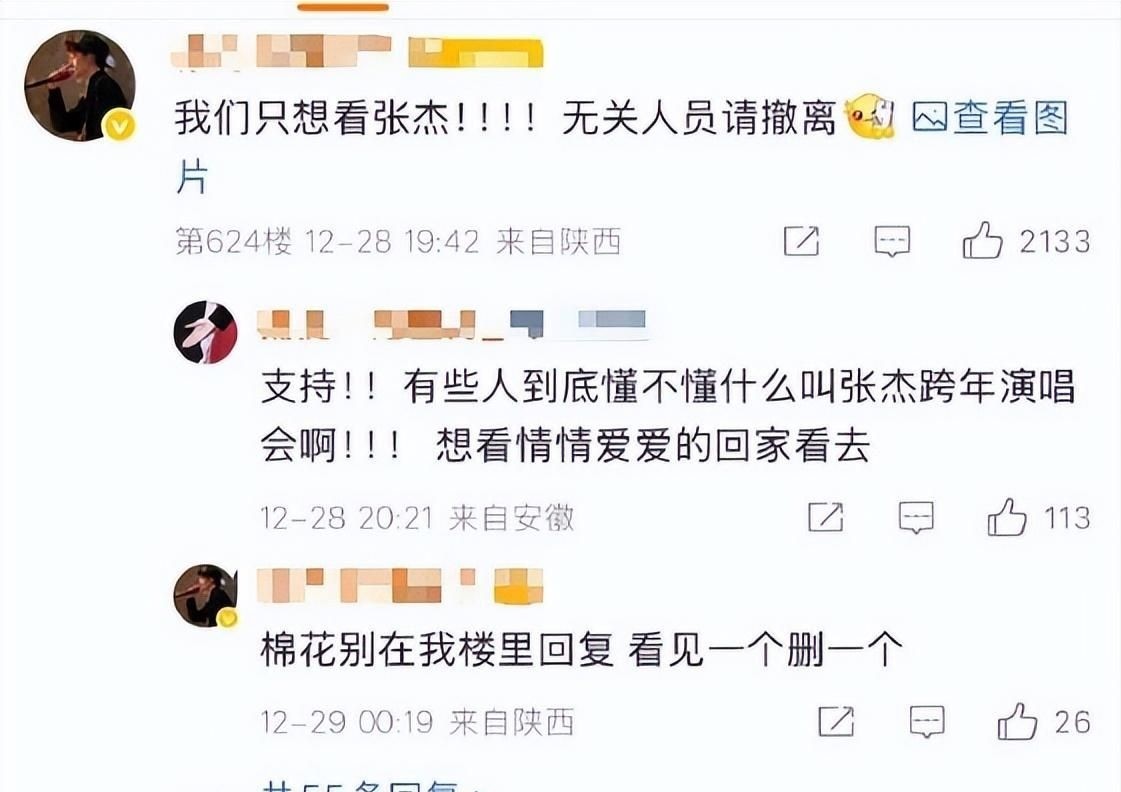Tap the yellow verified badge on top avatar

(x=119, y=126)
